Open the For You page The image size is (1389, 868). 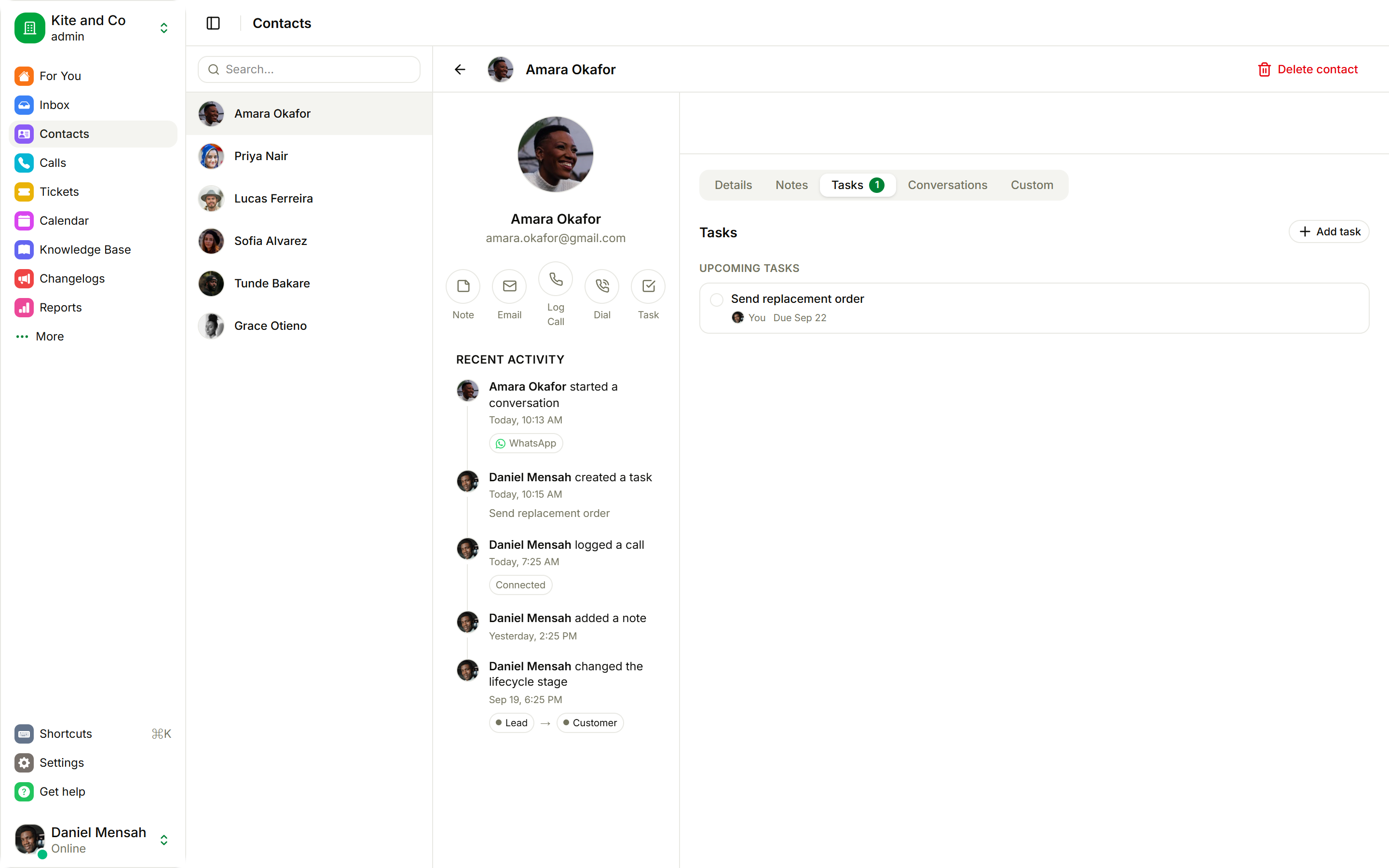(x=93, y=76)
